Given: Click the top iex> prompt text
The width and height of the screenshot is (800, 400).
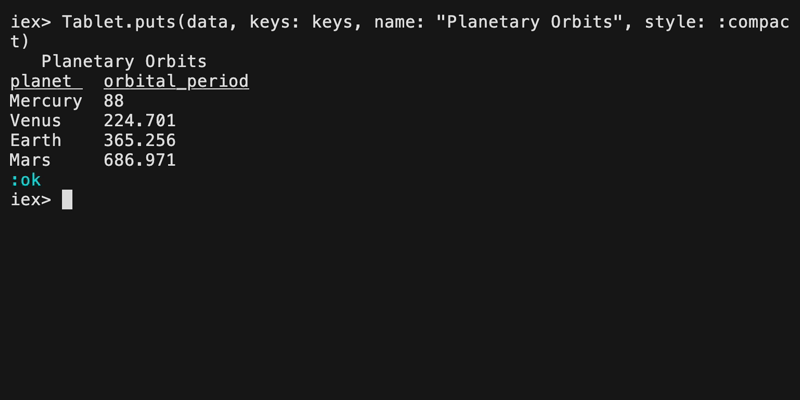Looking at the screenshot, I should (x=30, y=22).
